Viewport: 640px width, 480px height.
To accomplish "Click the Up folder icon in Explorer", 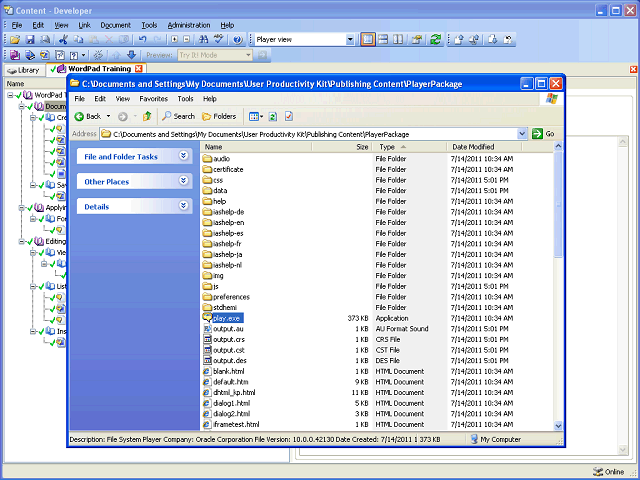I will (x=147, y=116).
